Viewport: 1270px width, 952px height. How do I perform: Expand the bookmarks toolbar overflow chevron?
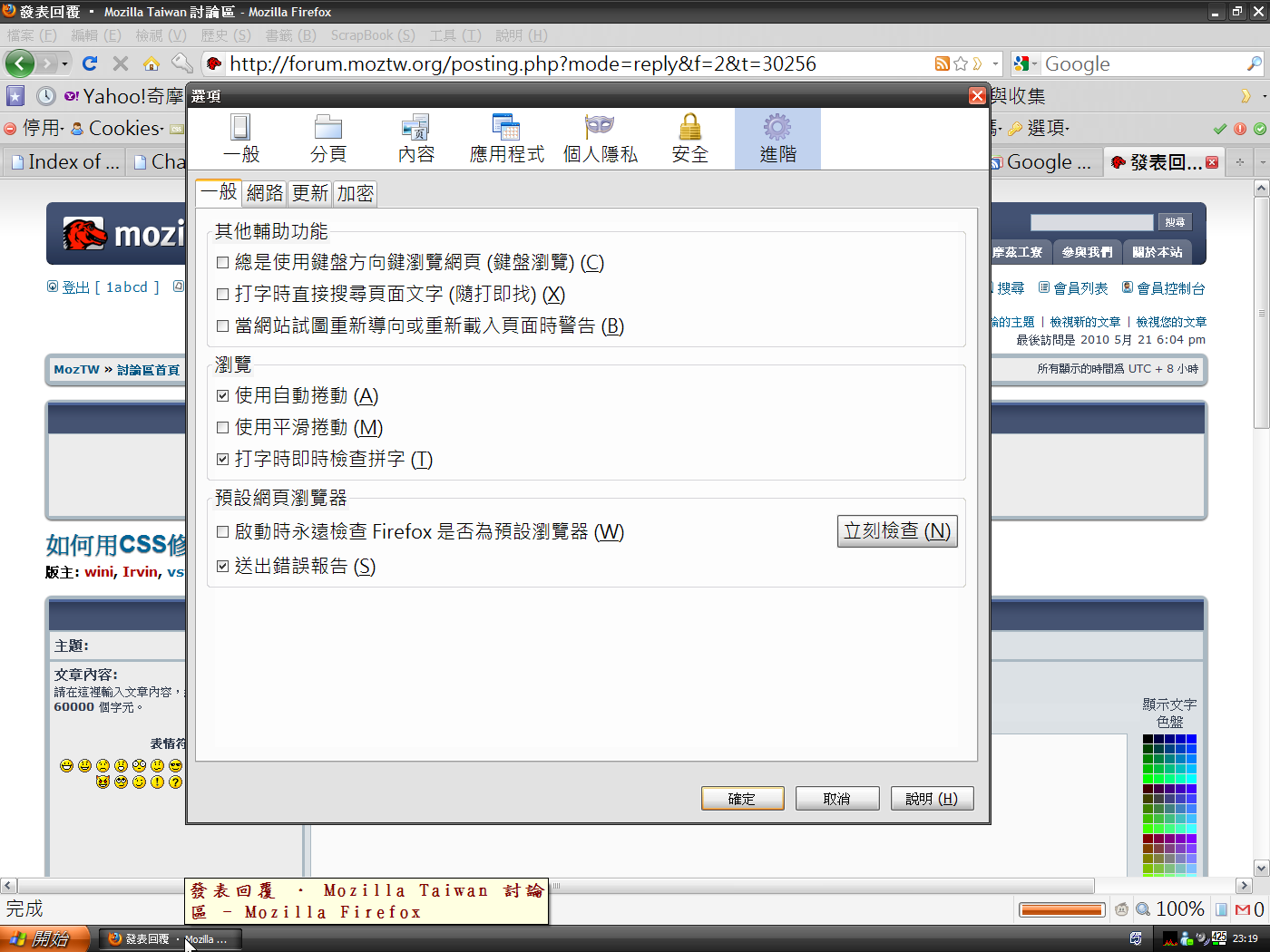(1246, 96)
